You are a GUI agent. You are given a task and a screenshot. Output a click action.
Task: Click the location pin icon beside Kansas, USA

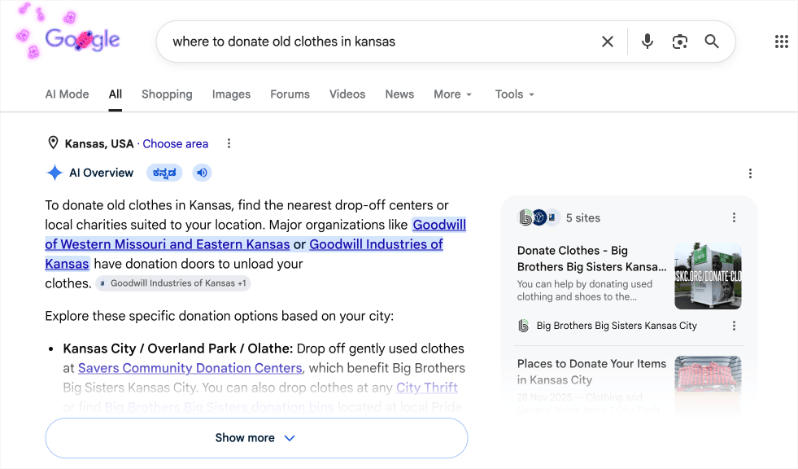tap(53, 143)
